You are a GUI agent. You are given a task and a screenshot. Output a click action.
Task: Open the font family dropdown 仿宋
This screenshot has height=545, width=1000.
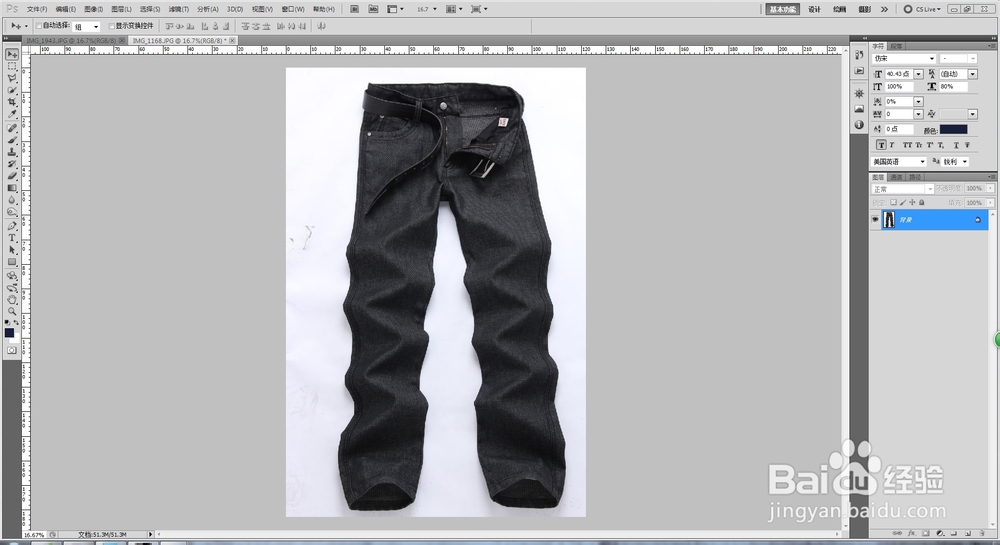click(904, 59)
